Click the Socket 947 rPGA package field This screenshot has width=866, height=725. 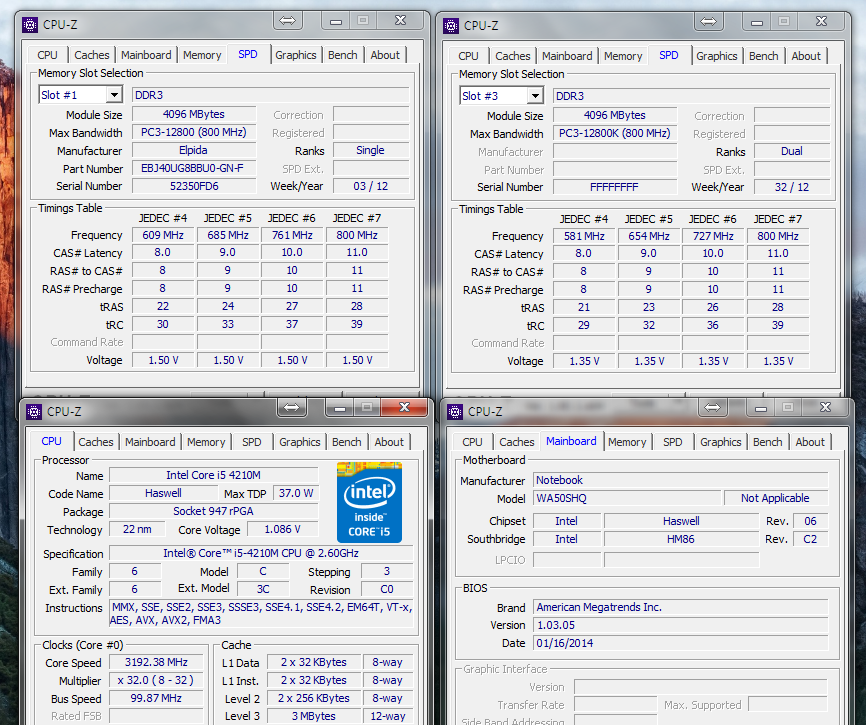point(214,511)
